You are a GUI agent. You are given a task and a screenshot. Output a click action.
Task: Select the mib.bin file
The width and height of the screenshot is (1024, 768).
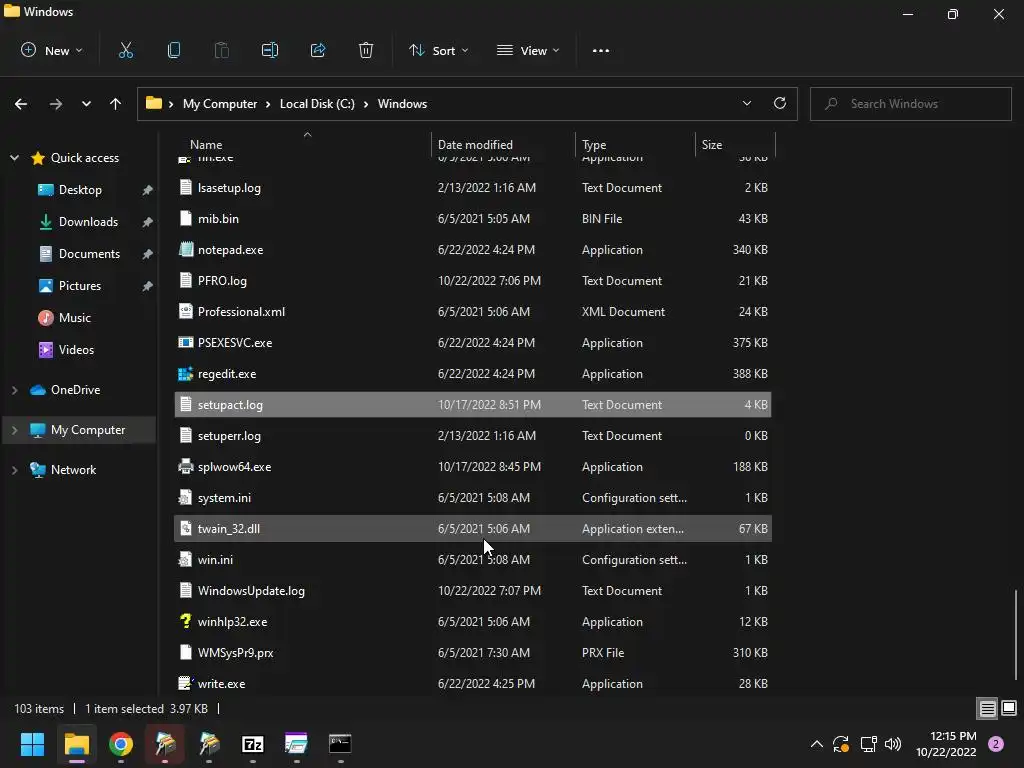[473, 219]
